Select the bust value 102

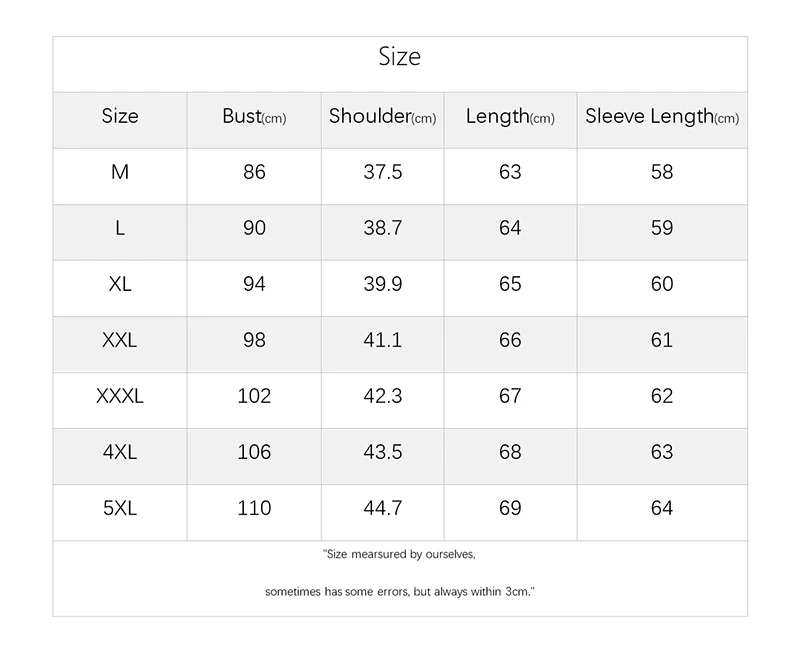(x=254, y=396)
